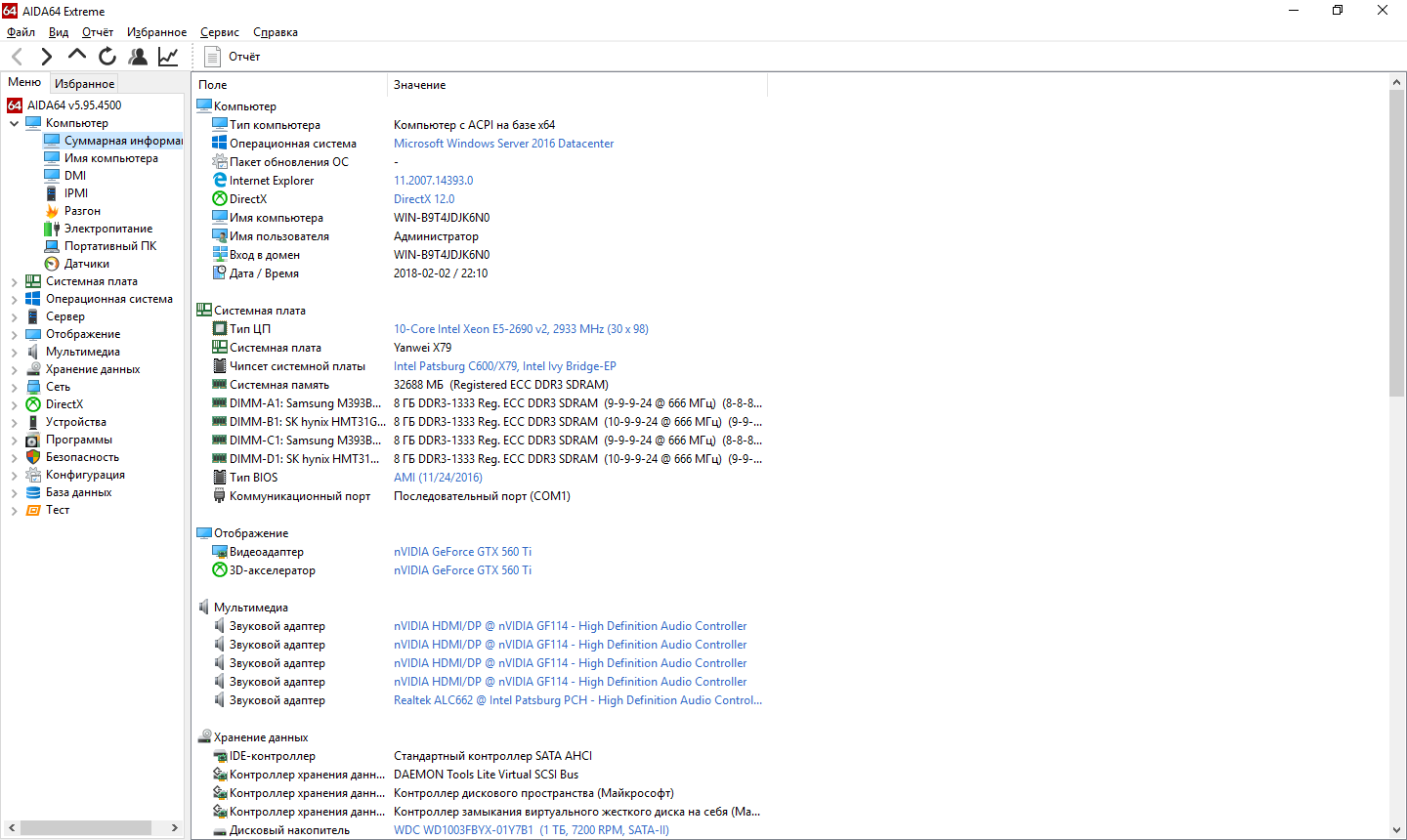Viewport: 1407px width, 840px height.
Task: Click the Значение column header
Action: tap(420, 85)
